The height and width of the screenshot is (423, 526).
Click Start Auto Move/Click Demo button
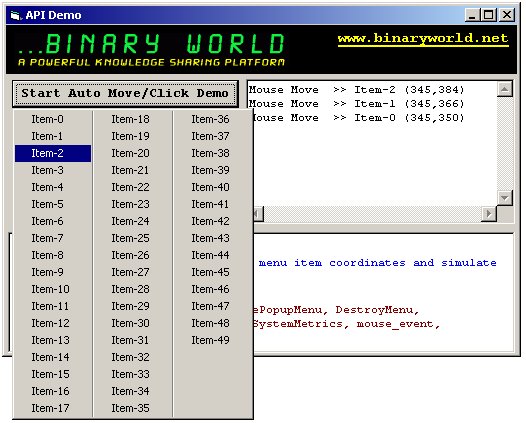(x=125, y=93)
